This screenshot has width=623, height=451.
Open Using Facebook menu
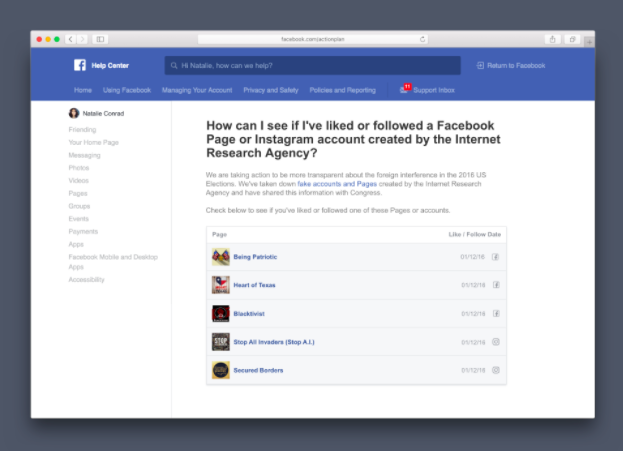[127, 90]
